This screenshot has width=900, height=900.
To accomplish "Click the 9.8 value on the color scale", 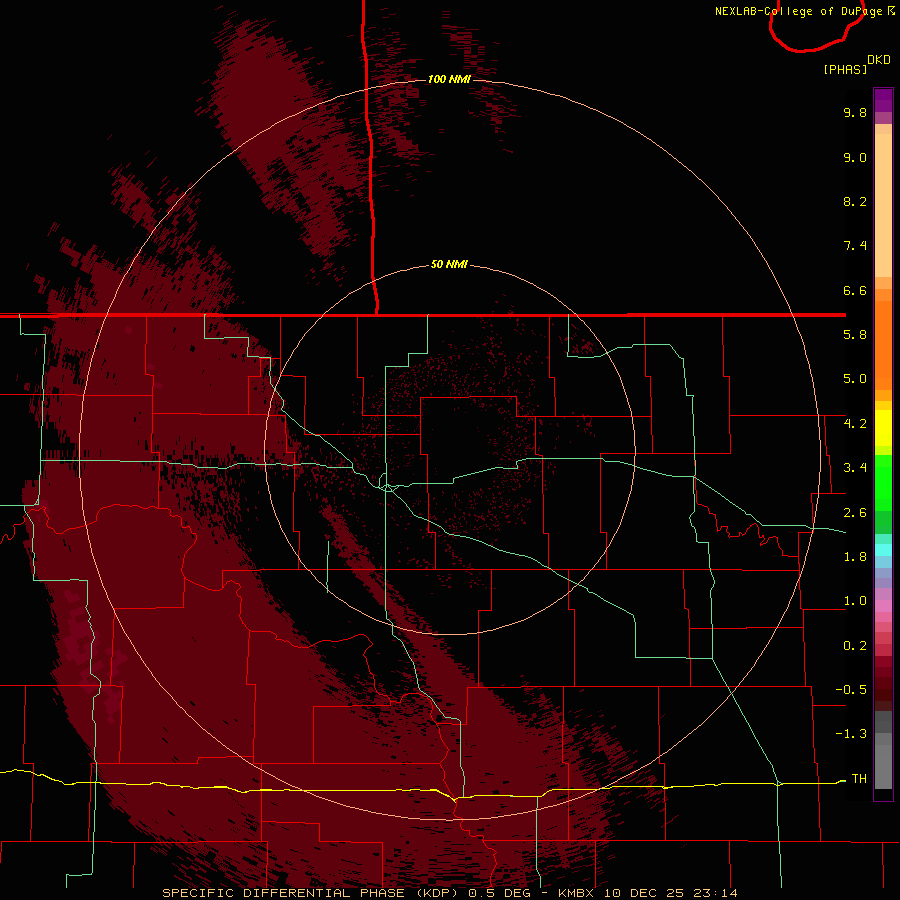I will pos(855,112).
